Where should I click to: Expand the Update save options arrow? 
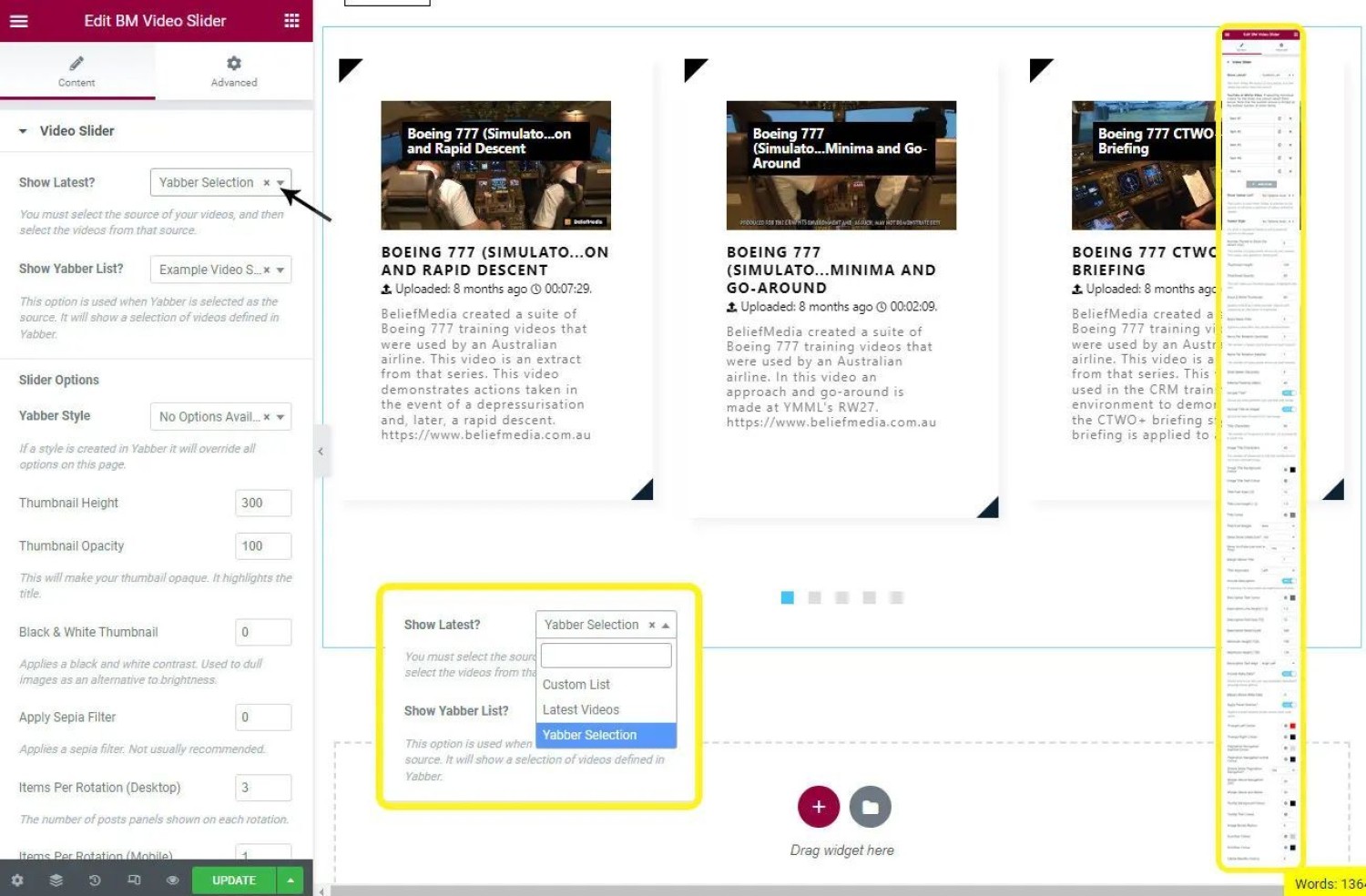point(291,881)
